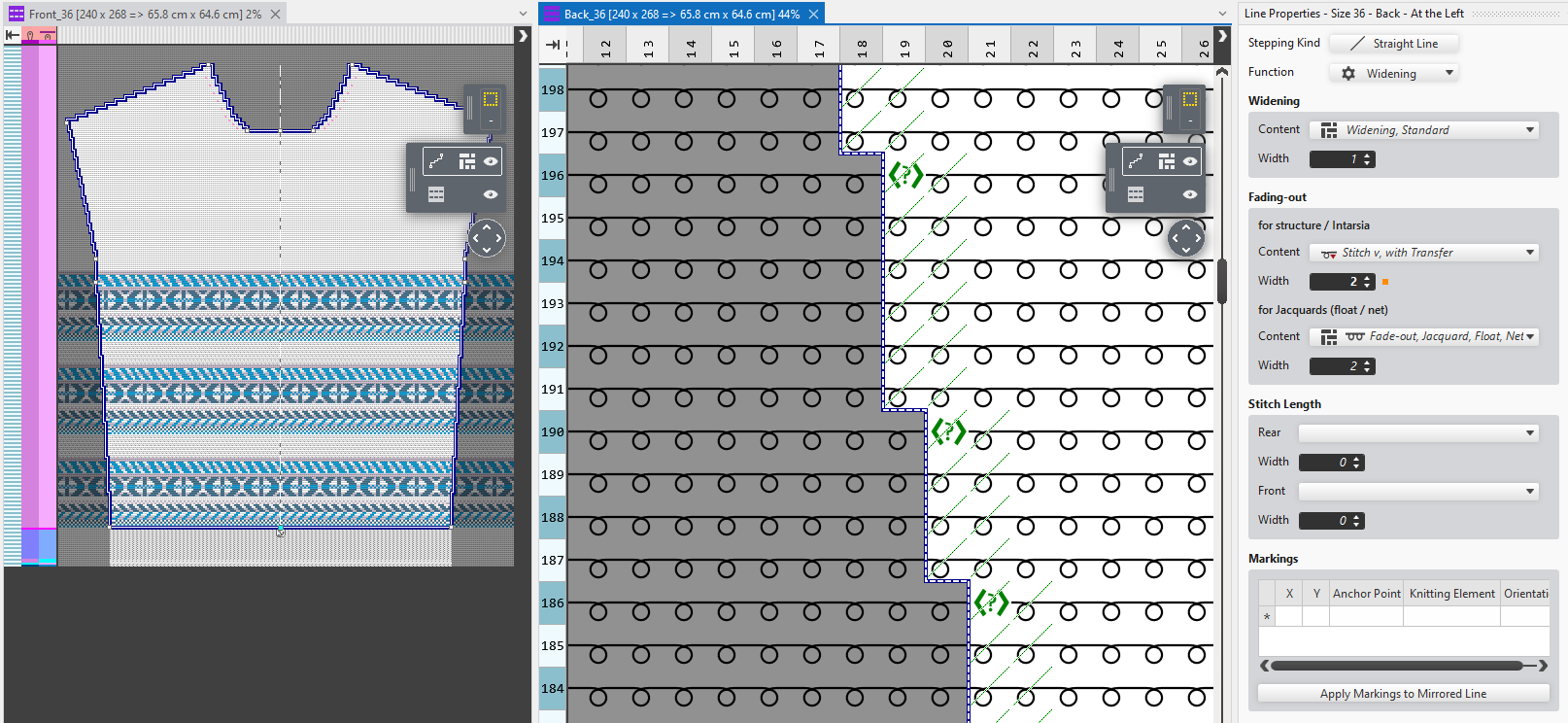Increase the Widening Width stepper value
This screenshot has height=723, width=1568.
coord(1368,155)
